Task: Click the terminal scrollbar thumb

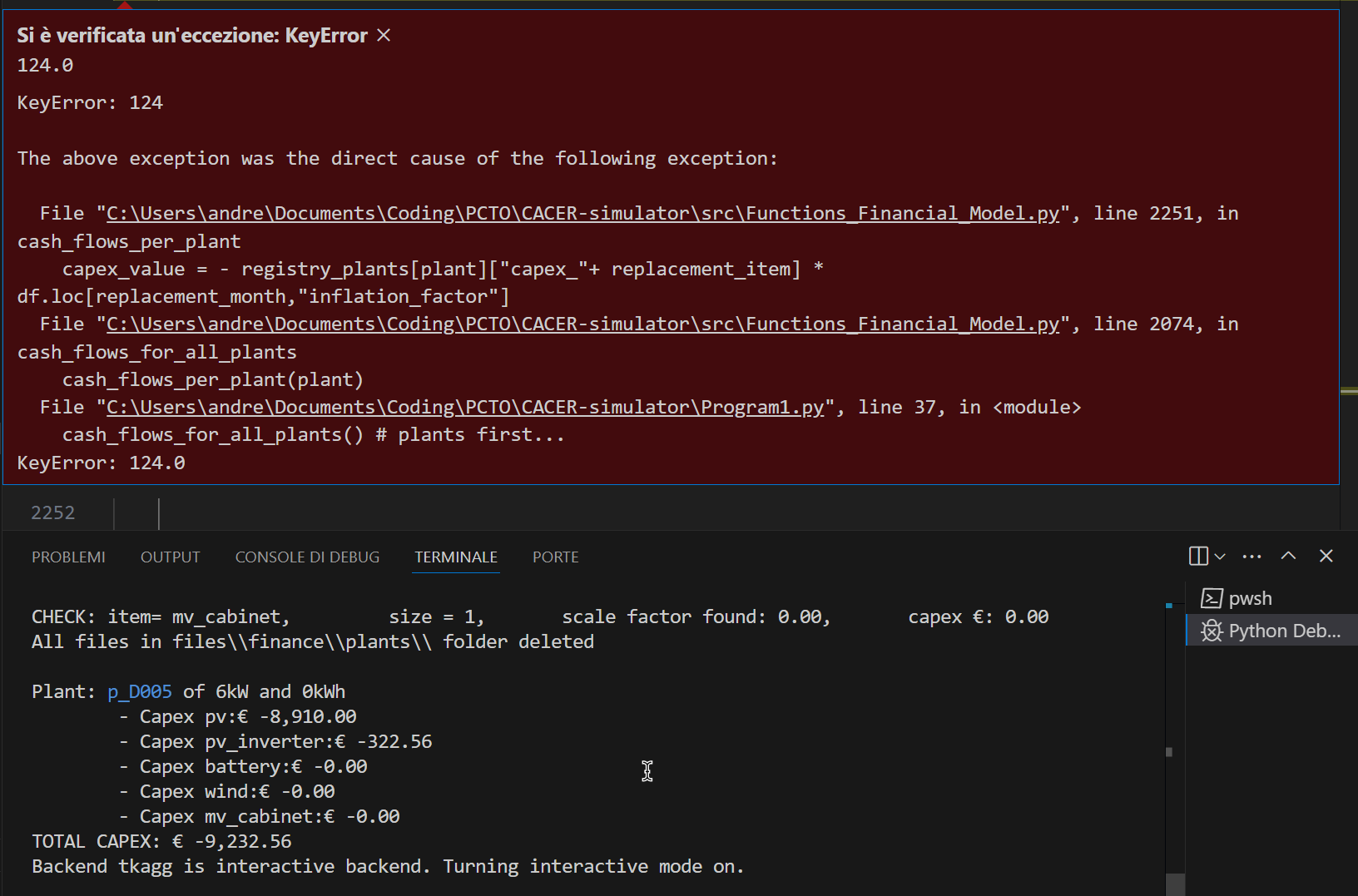Action: (x=1175, y=884)
